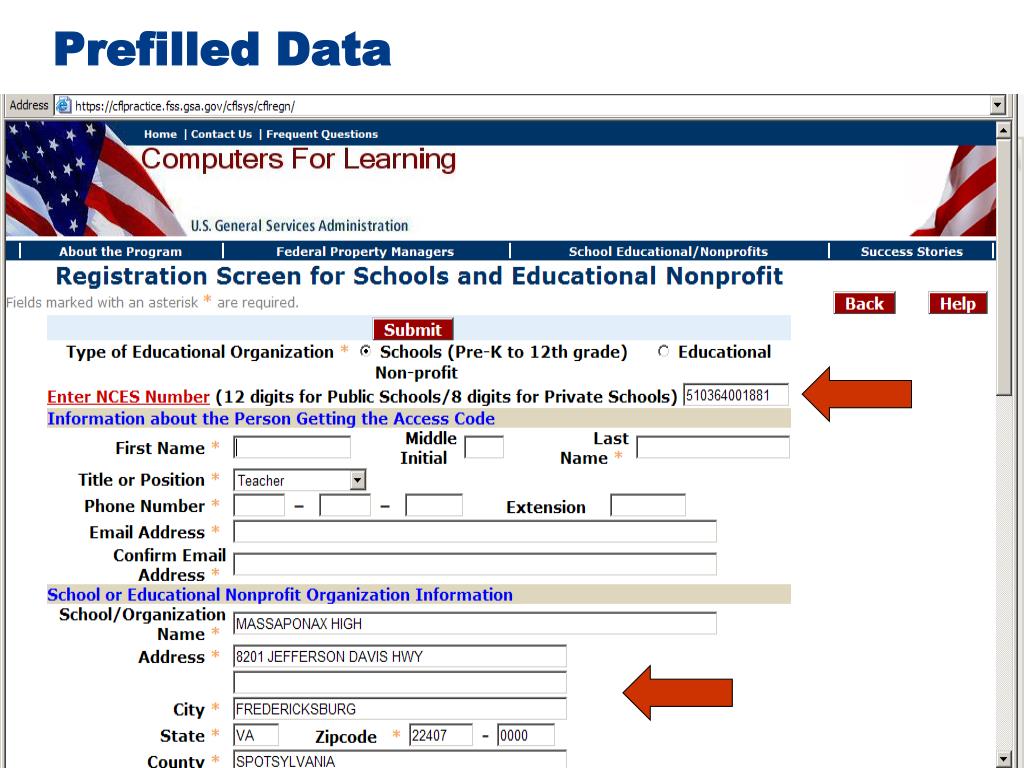Click the City field showing Fredericksburg

(x=400, y=709)
